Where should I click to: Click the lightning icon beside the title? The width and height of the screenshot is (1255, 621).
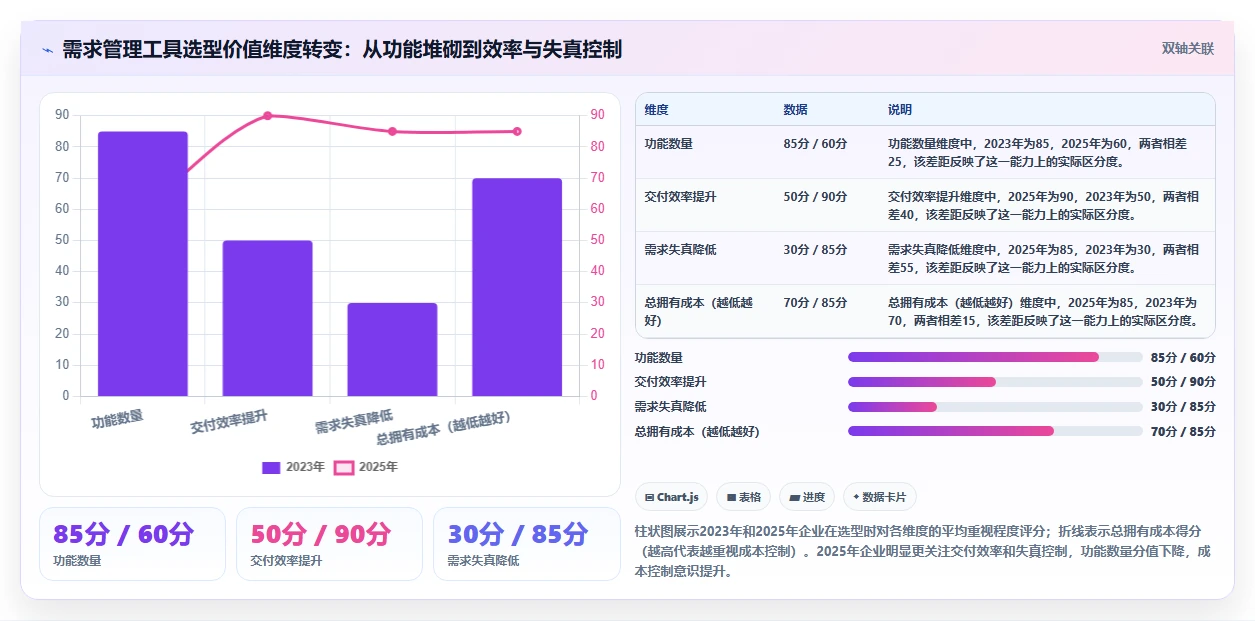47,49
